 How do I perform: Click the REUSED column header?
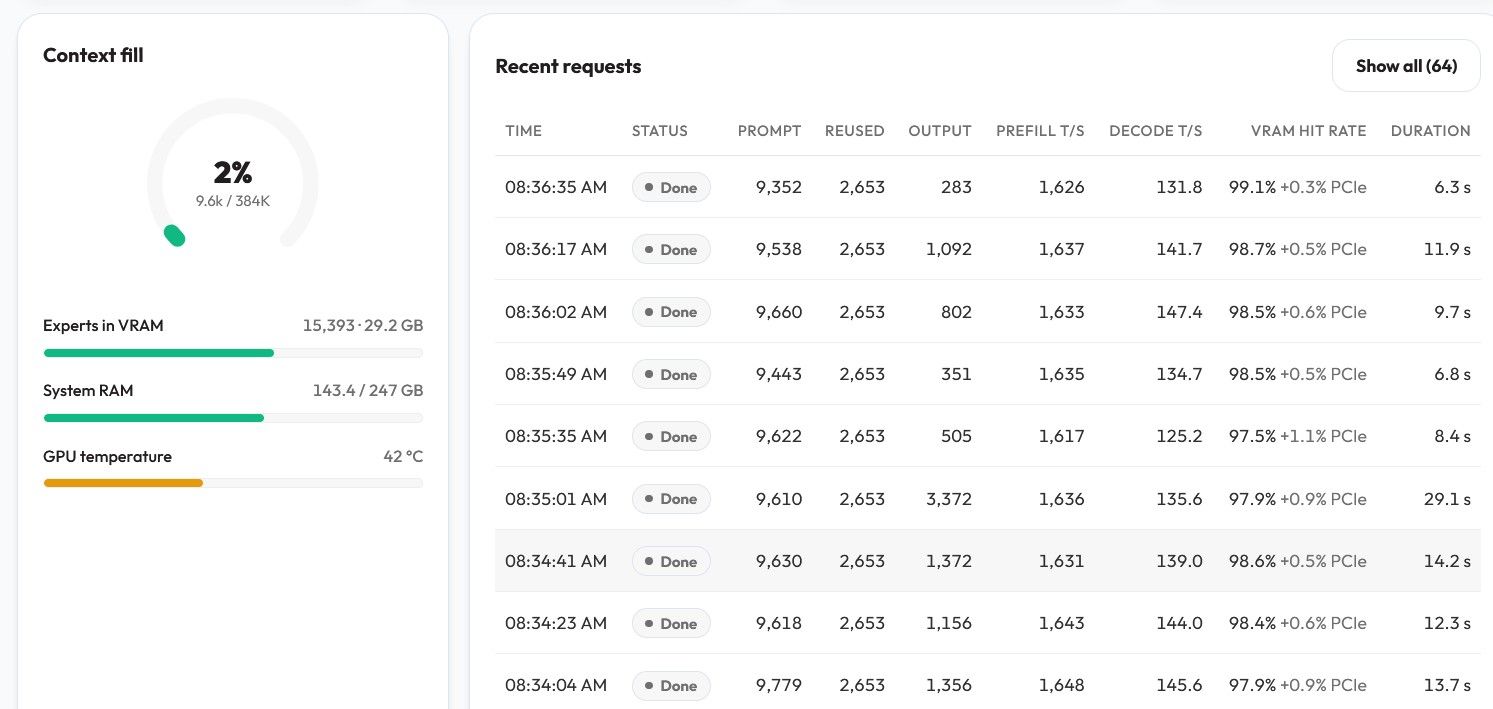855,131
